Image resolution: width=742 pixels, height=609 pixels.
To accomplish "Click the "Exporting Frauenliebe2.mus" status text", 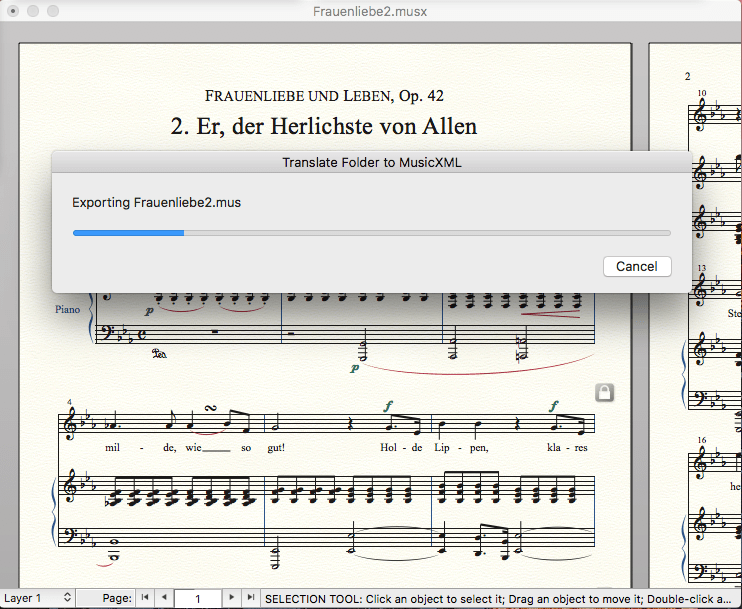I will [x=156, y=203].
